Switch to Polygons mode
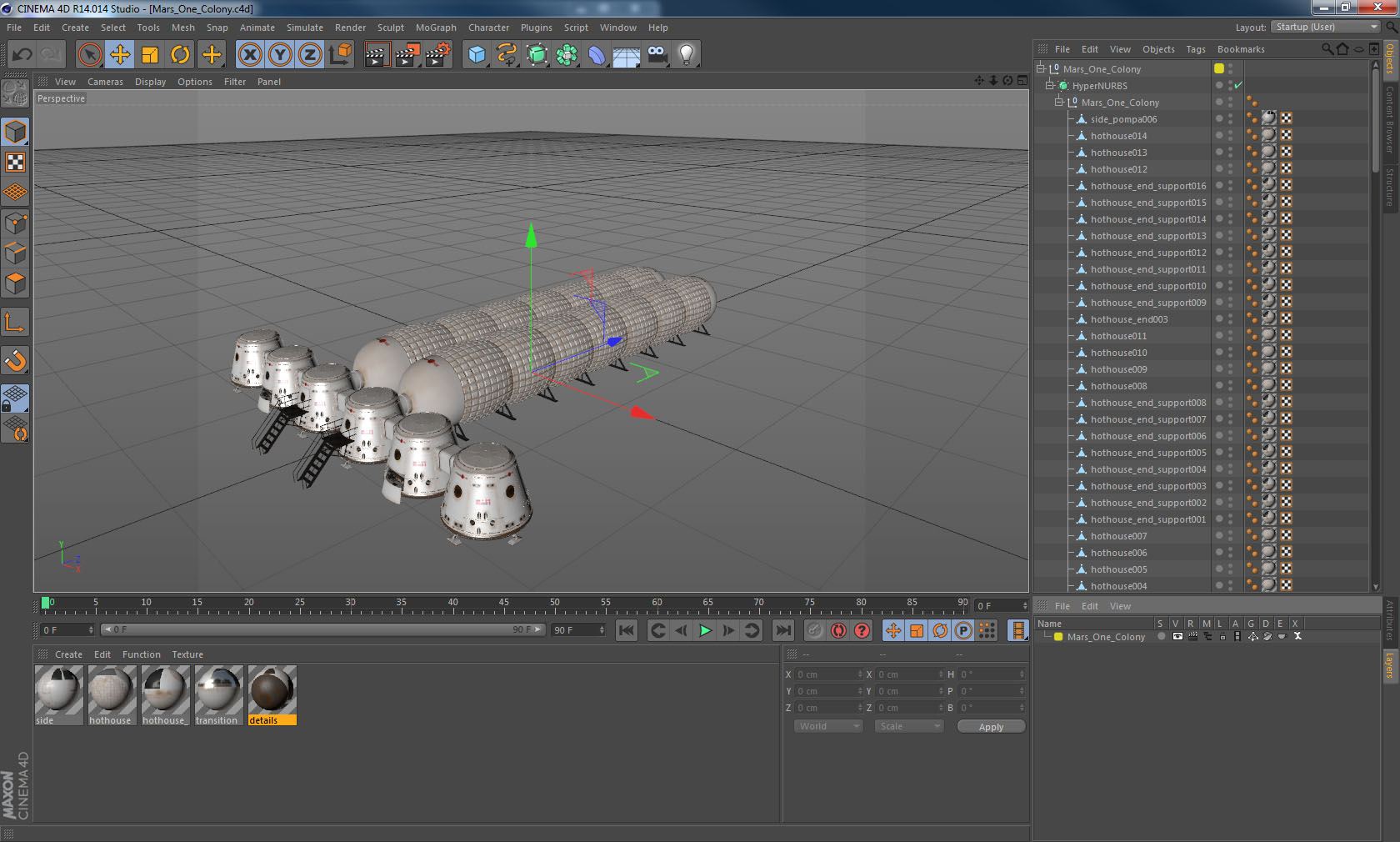Viewport: 1400px width, 842px height. pyautogui.click(x=15, y=283)
